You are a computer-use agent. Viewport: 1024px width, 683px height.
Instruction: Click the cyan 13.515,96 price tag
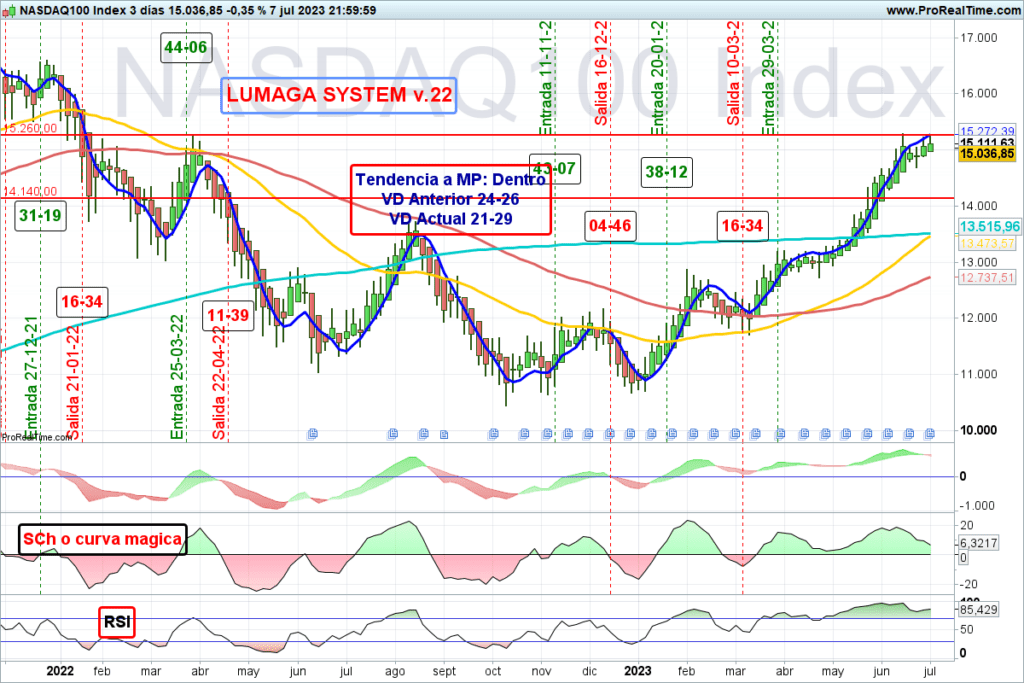pos(989,227)
